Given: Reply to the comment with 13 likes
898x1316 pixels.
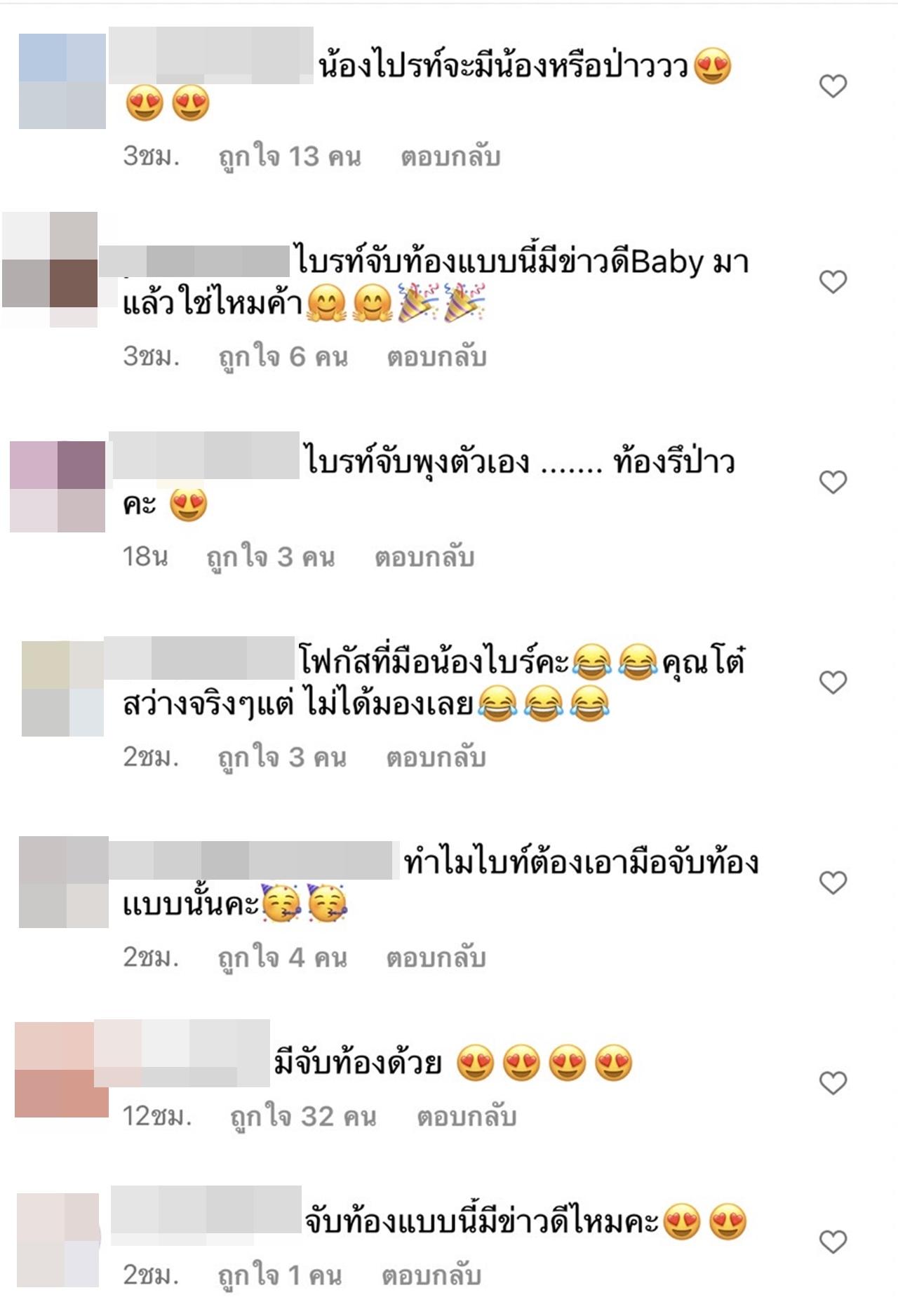Looking at the screenshot, I should click(x=450, y=157).
